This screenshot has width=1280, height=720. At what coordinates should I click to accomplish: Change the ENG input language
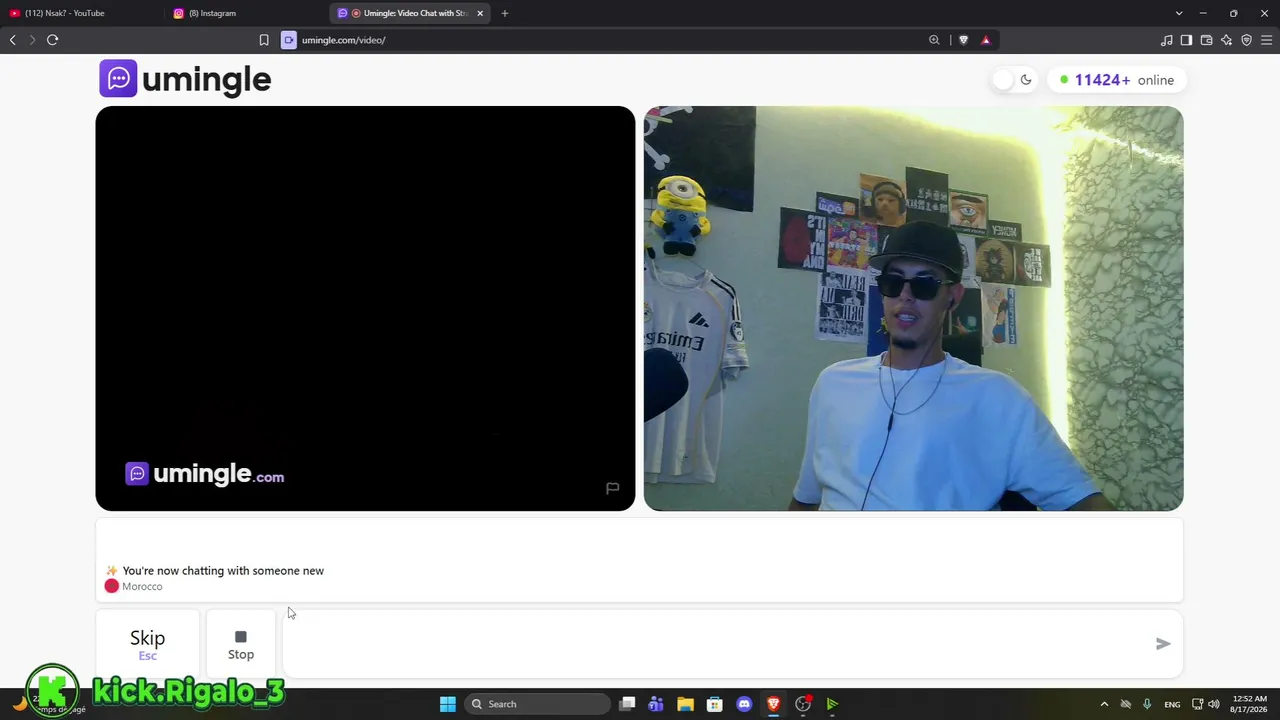point(1172,704)
